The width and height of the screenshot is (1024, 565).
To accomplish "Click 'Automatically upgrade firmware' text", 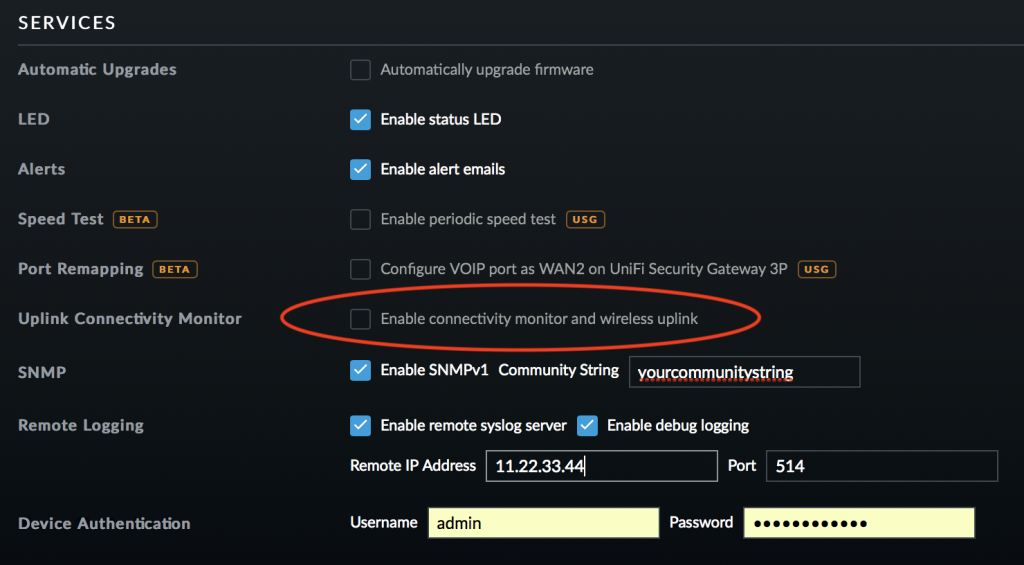I will coord(487,70).
